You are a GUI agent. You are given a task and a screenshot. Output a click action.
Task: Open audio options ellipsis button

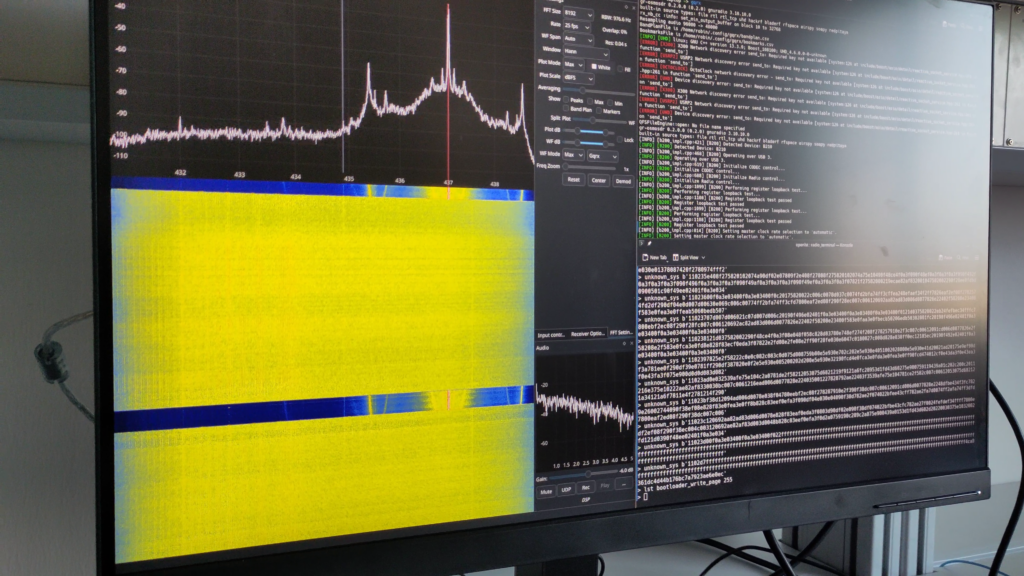coord(624,484)
